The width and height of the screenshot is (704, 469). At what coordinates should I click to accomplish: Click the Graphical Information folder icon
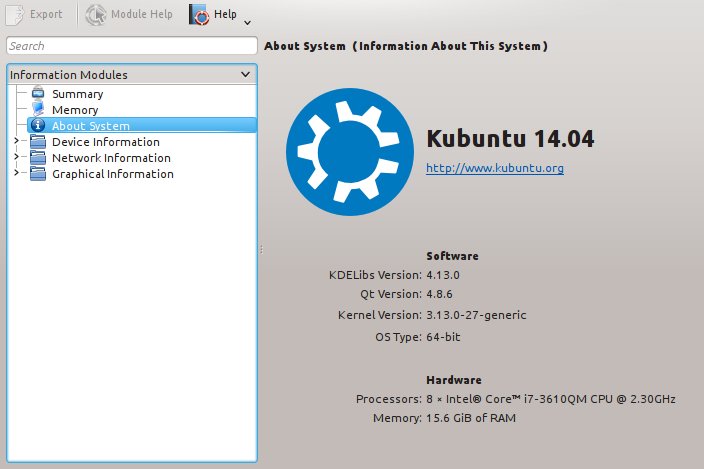click(x=38, y=174)
